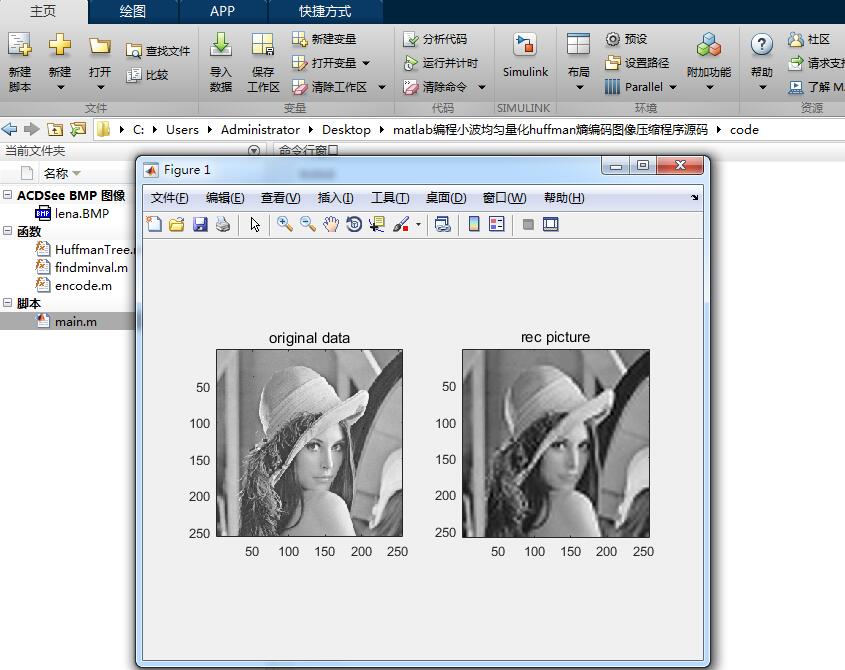845x670 pixels.
Task: Toggle the Pan hand tool
Action: coord(331,224)
